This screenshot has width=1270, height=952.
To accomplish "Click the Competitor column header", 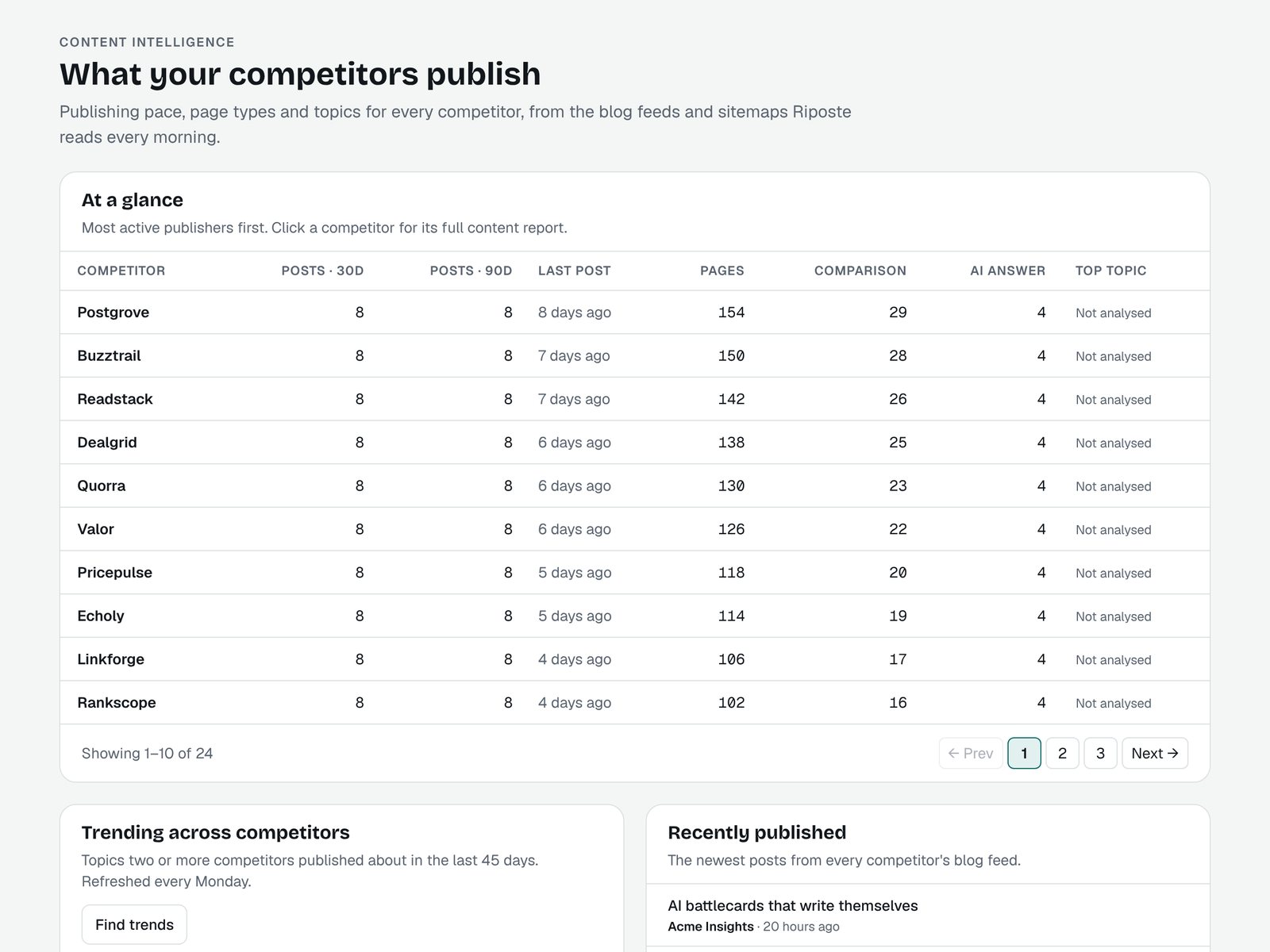I will click(121, 271).
